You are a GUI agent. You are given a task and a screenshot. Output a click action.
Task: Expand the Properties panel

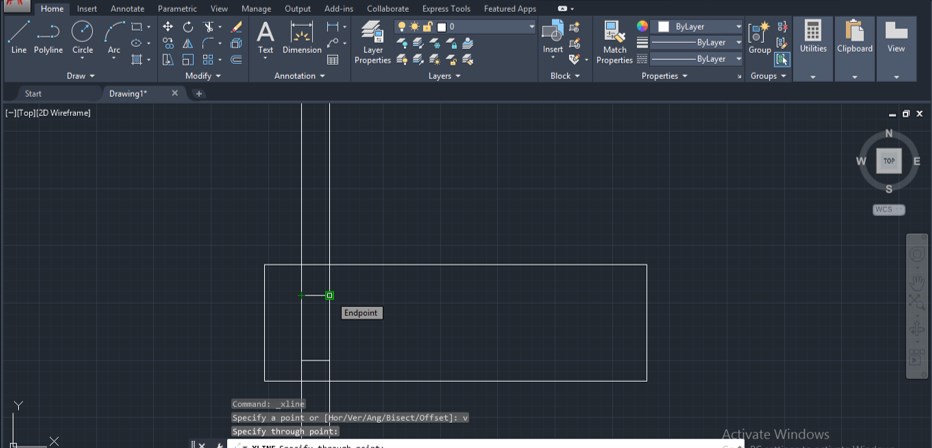tap(664, 76)
